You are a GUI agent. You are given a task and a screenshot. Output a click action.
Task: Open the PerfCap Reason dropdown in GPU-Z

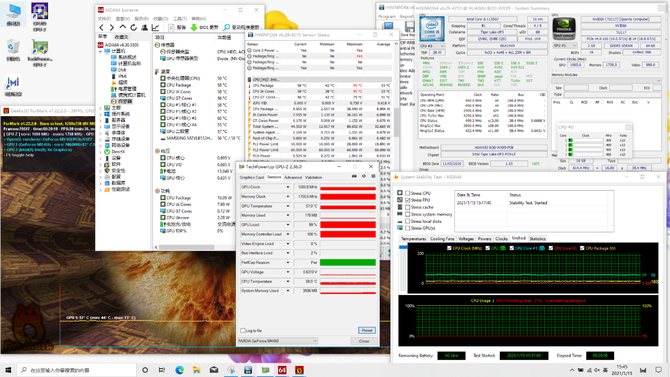(x=288, y=262)
